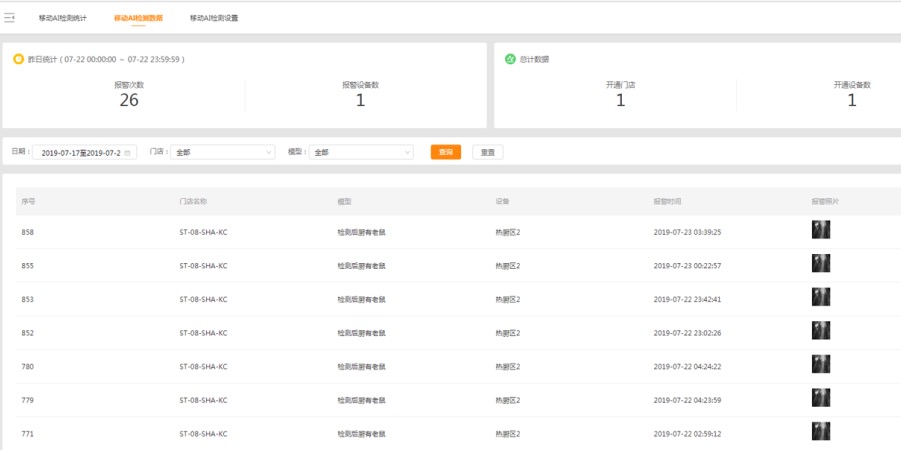Screen dimensions: 901x450
Task: Select the 移动AI检测数据 tab
Action: pyautogui.click(x=138, y=18)
